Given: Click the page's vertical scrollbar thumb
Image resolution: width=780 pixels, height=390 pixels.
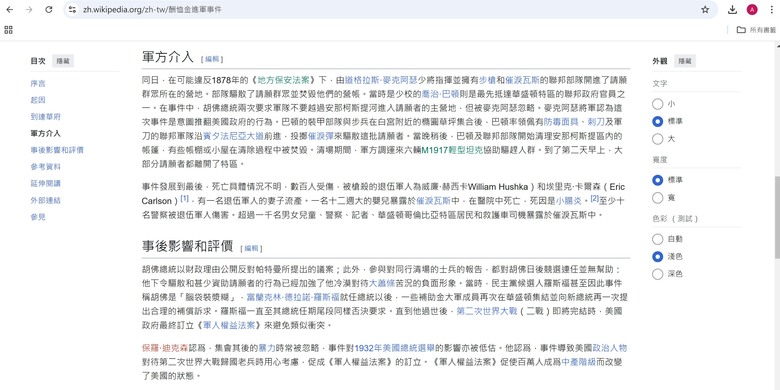Looking at the screenshot, I should [777, 217].
